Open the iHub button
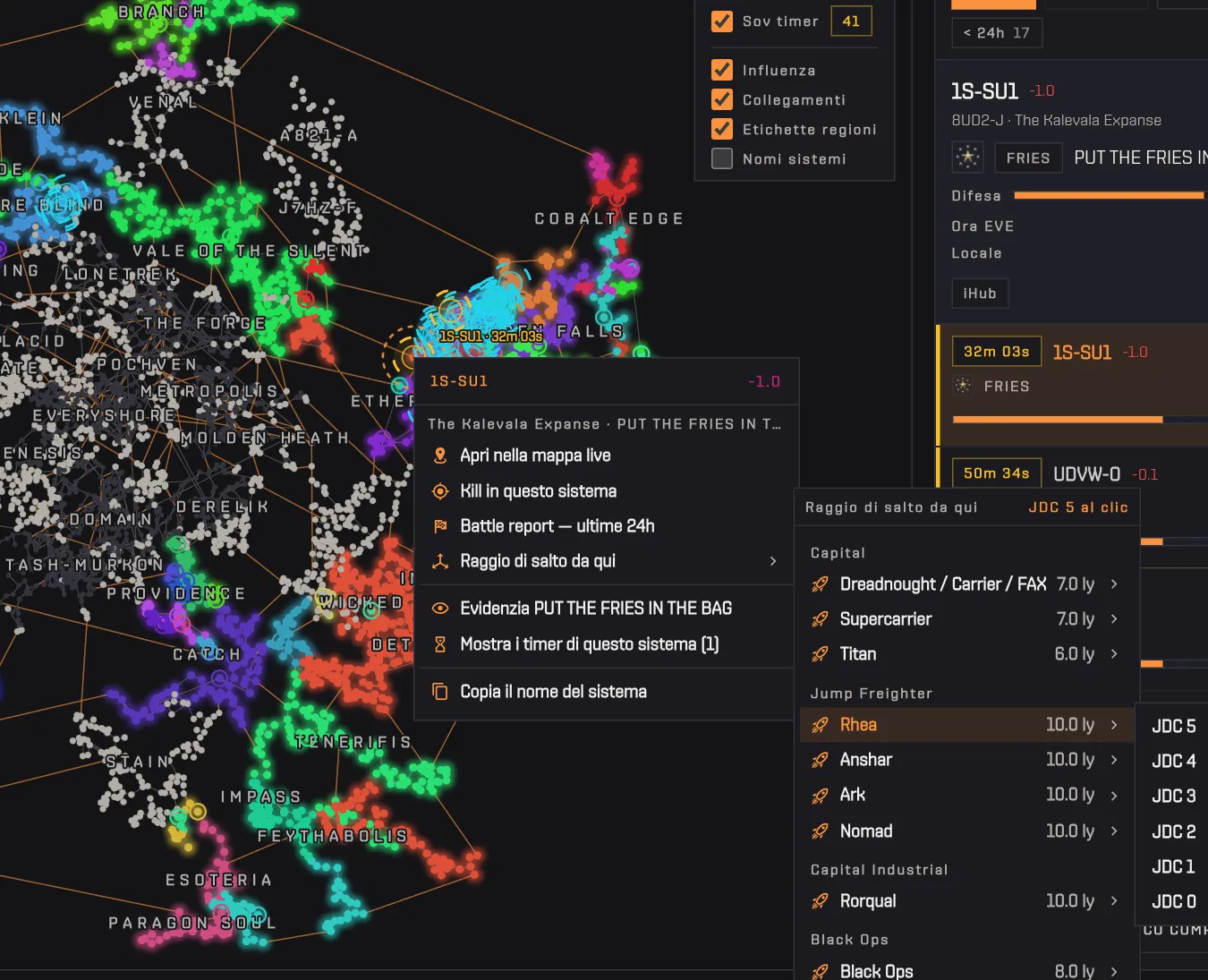The image size is (1208, 980). click(980, 294)
